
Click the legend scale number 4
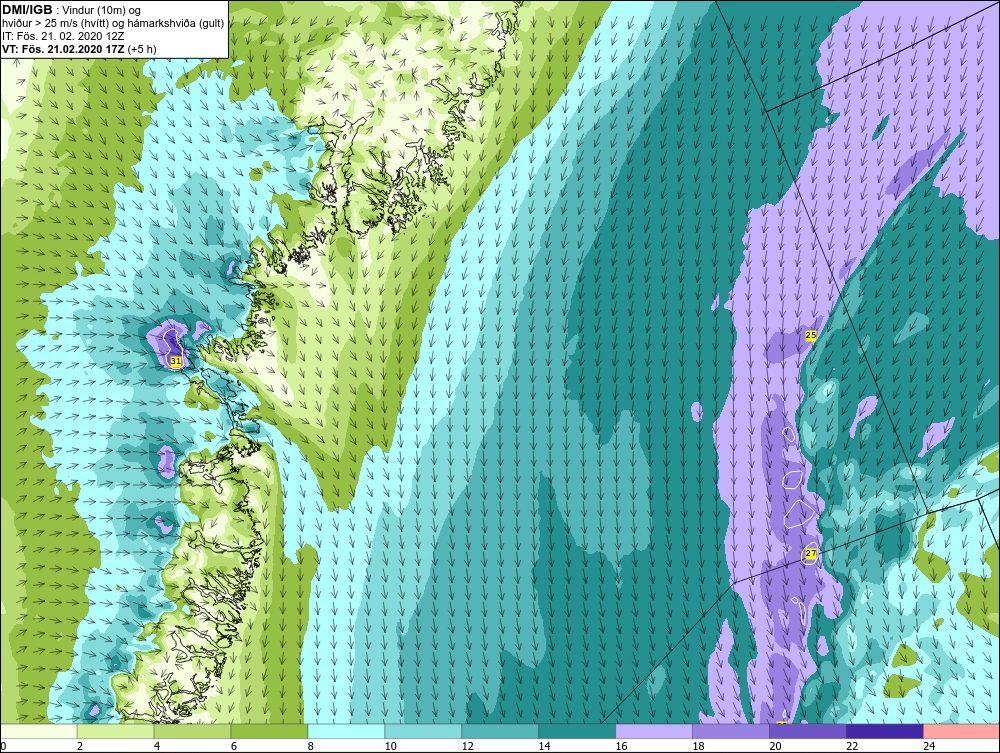[157, 746]
